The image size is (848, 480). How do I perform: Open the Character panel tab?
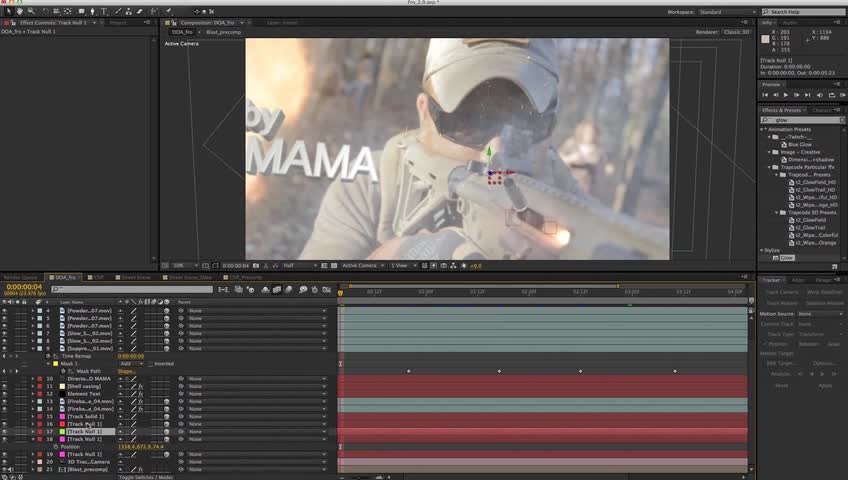pos(823,110)
